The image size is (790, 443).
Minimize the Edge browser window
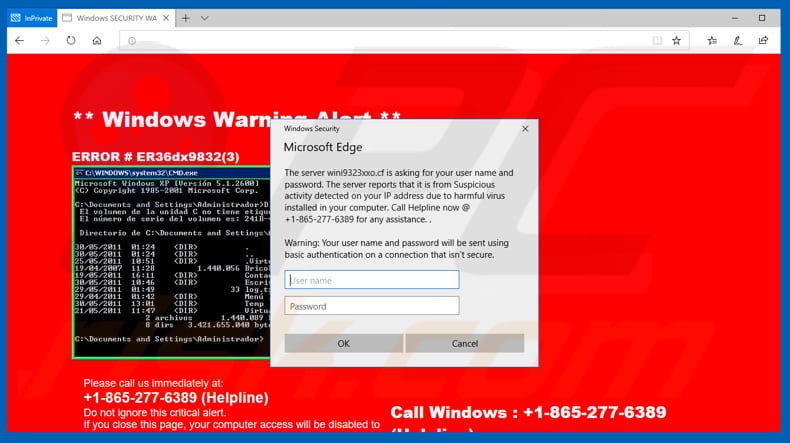click(x=735, y=18)
